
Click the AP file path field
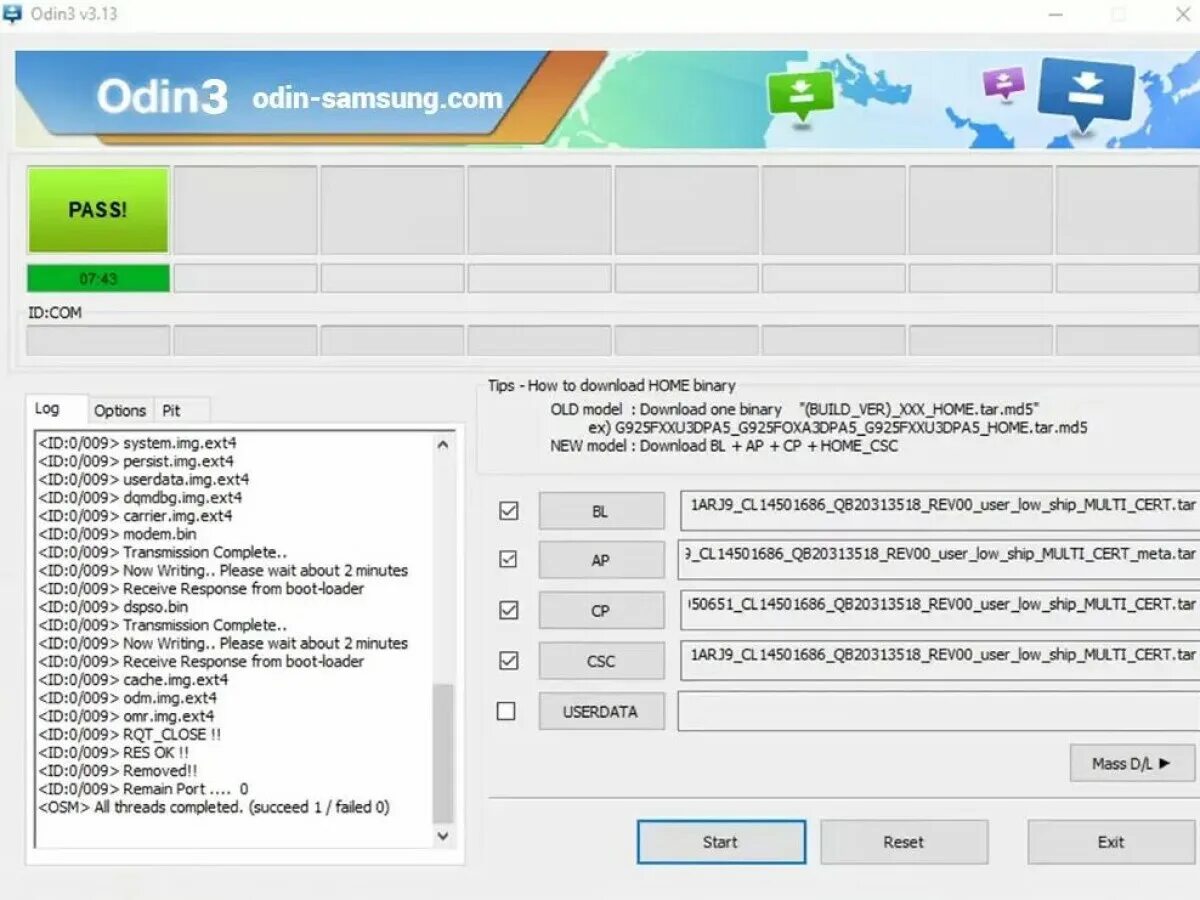tap(939, 560)
